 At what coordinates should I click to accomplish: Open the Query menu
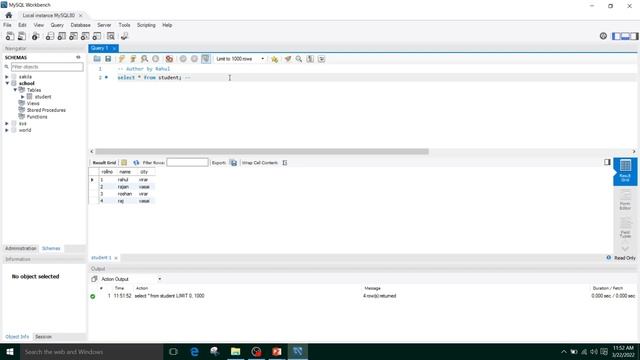click(57, 25)
